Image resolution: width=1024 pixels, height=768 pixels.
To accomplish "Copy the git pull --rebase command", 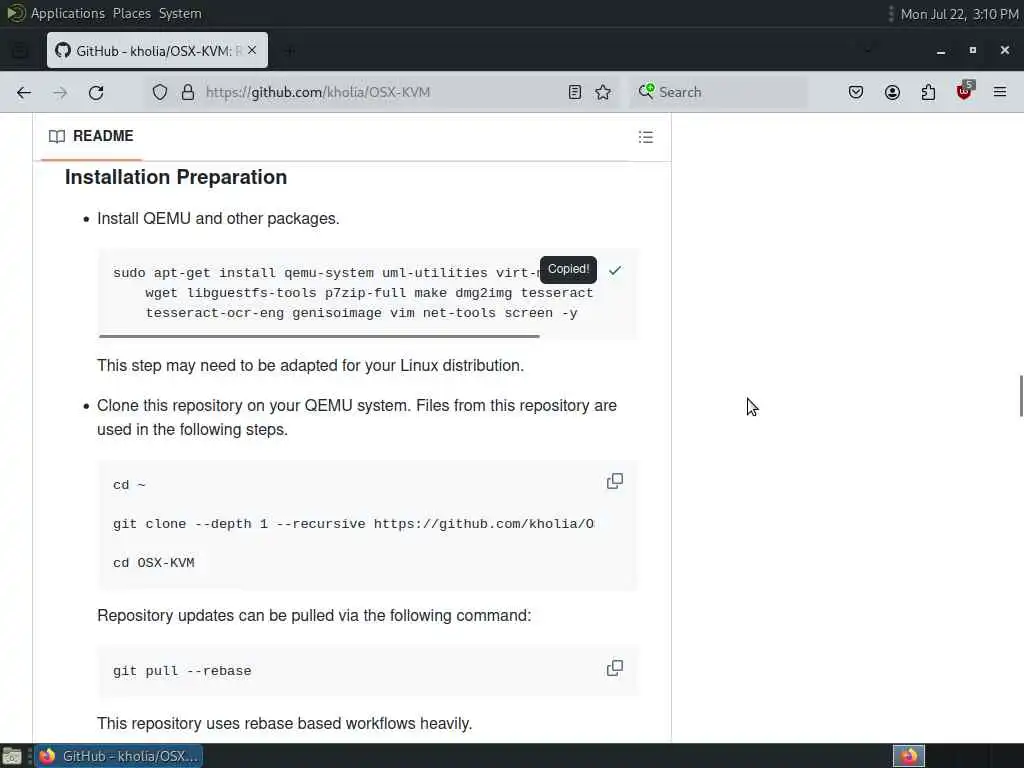I will pyautogui.click(x=615, y=668).
